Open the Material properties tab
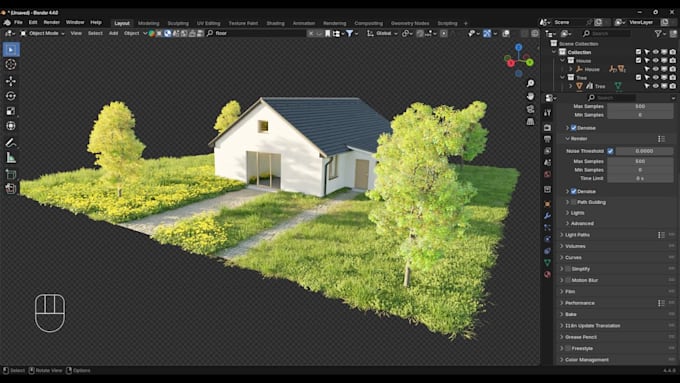Screen dimensions: 680x383 (x=547, y=274)
